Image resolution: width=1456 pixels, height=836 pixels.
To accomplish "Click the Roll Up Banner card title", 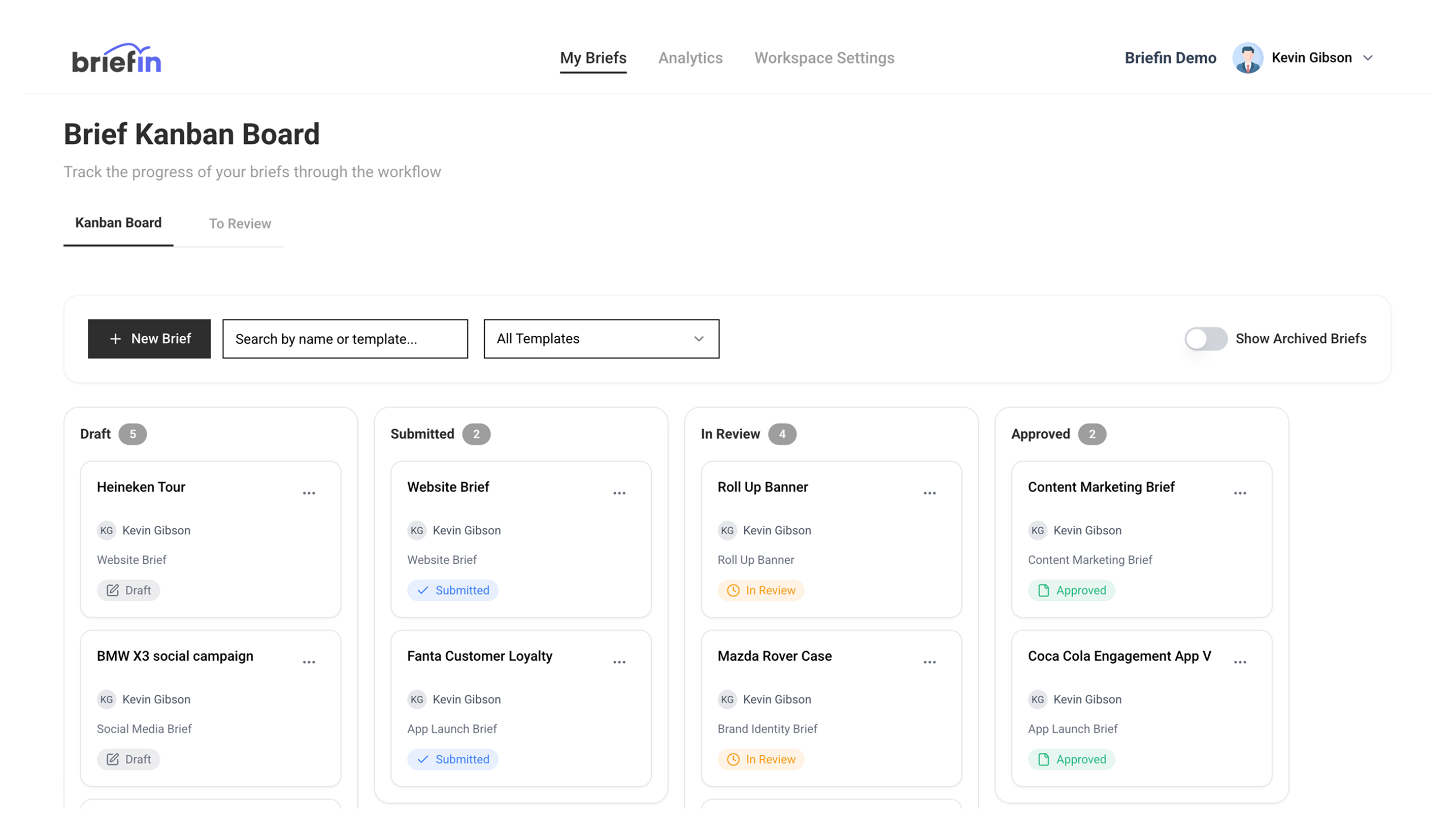I will tap(763, 487).
